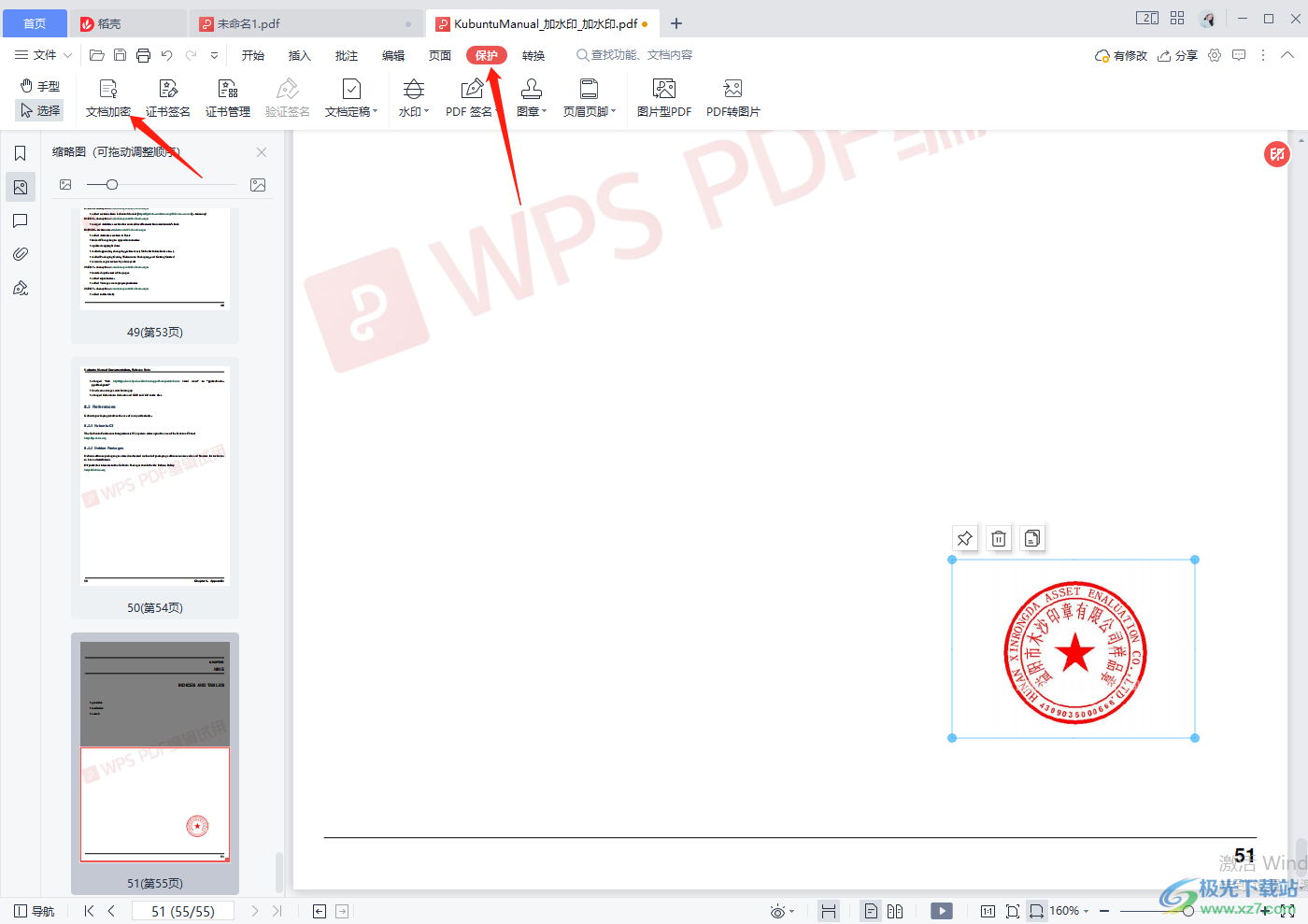This screenshot has width=1308, height=924.
Task: Open the comments panel in sidebar
Action: click(21, 220)
